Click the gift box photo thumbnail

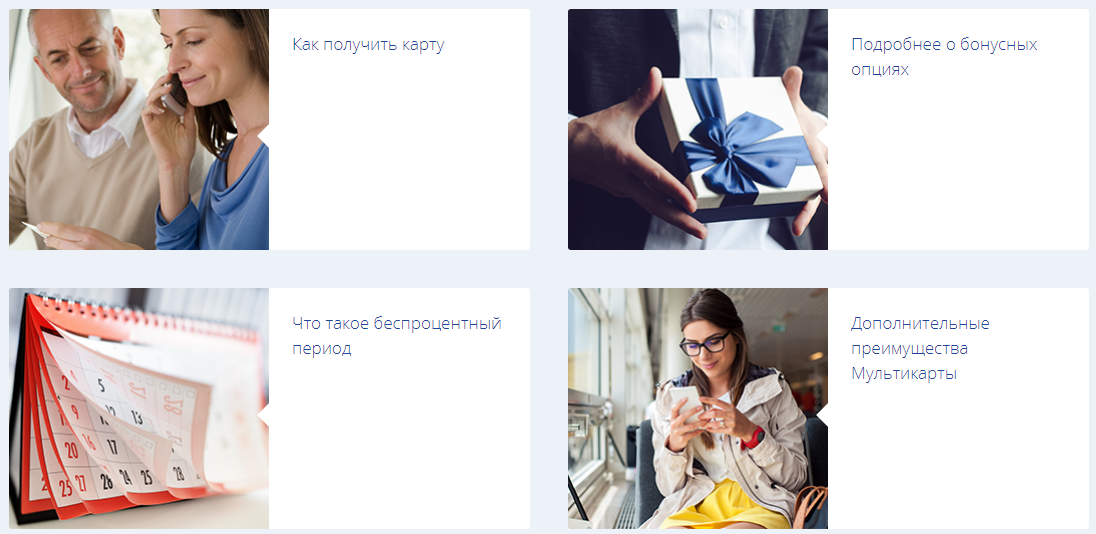698,129
